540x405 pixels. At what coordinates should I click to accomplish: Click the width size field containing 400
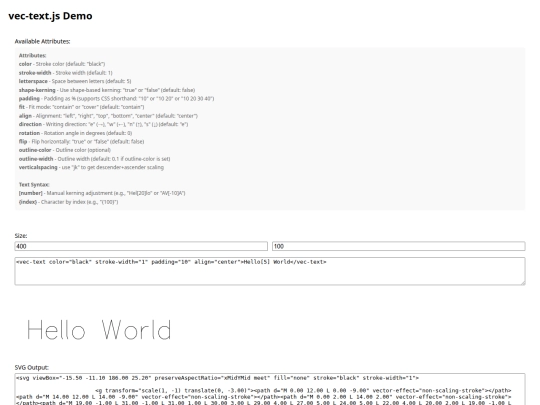141,246
